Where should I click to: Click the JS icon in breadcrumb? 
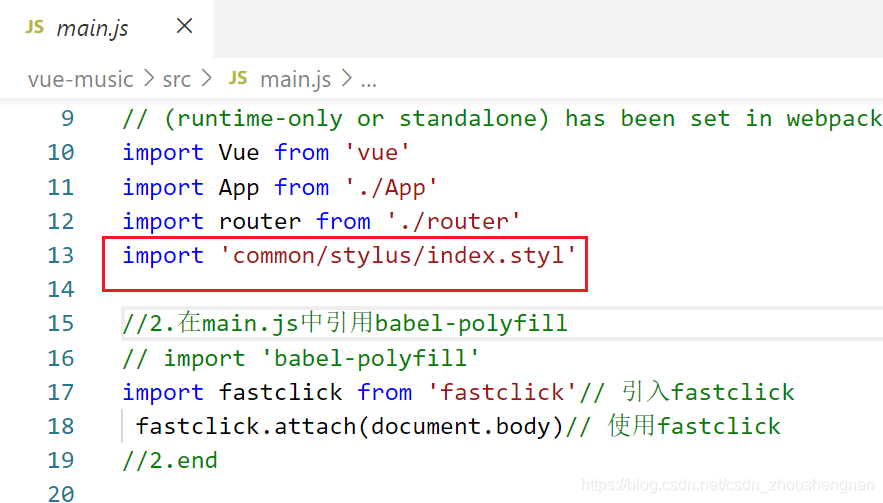click(238, 78)
